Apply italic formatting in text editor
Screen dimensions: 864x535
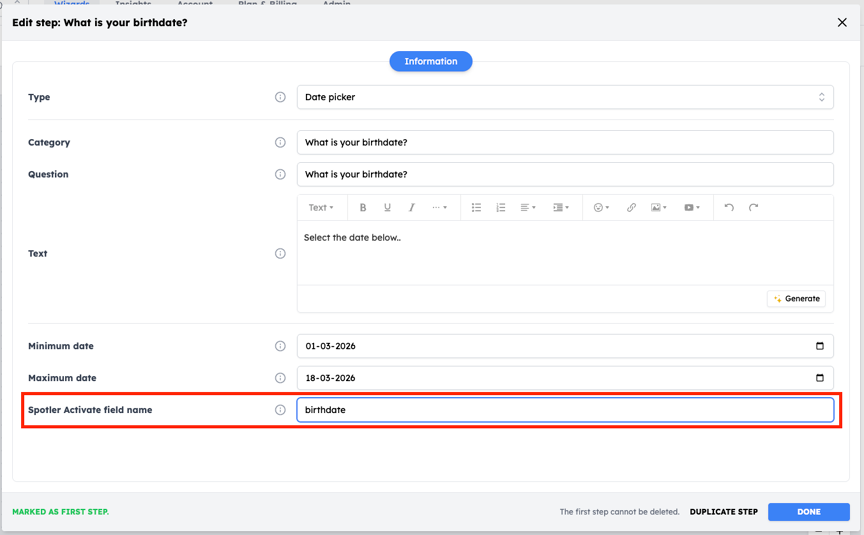[412, 208]
